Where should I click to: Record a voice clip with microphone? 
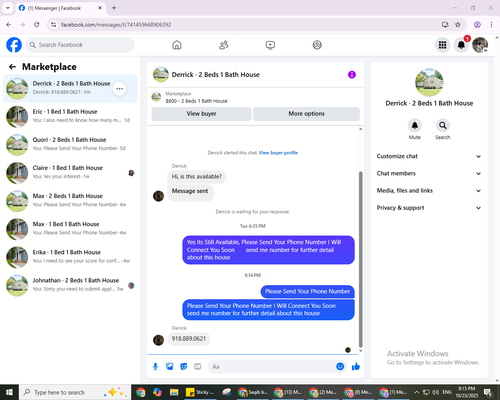click(155, 367)
